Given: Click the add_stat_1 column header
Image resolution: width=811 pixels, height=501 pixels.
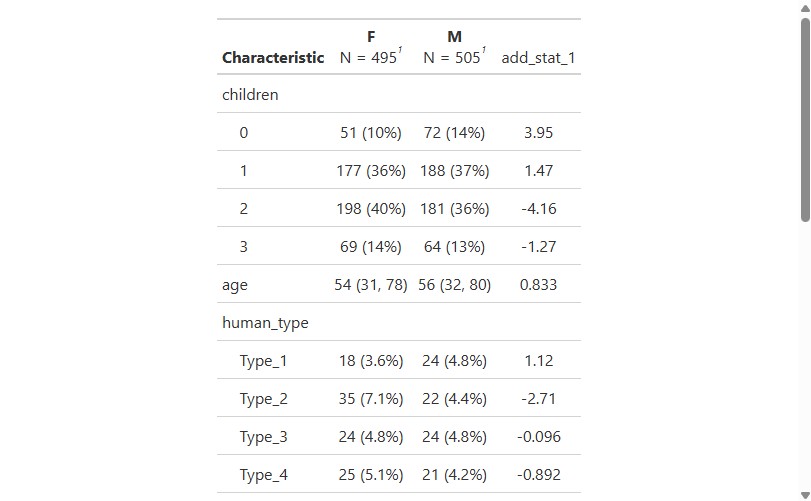Looking at the screenshot, I should 538,57.
